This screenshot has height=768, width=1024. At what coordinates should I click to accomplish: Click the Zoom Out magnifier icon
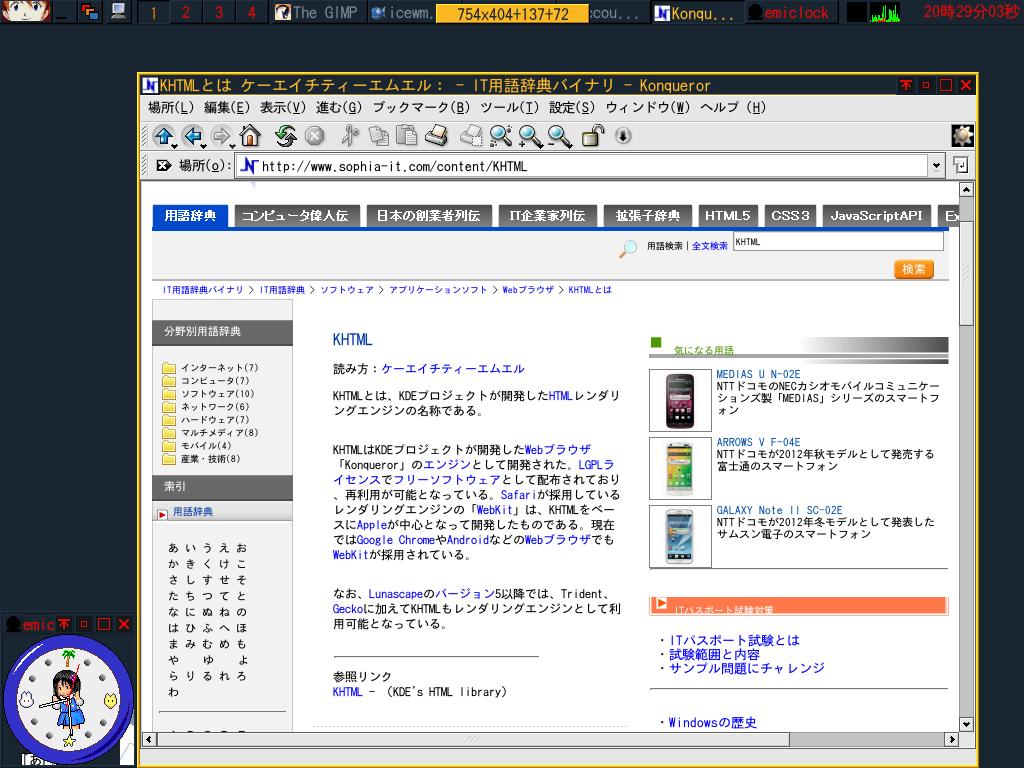coord(559,136)
